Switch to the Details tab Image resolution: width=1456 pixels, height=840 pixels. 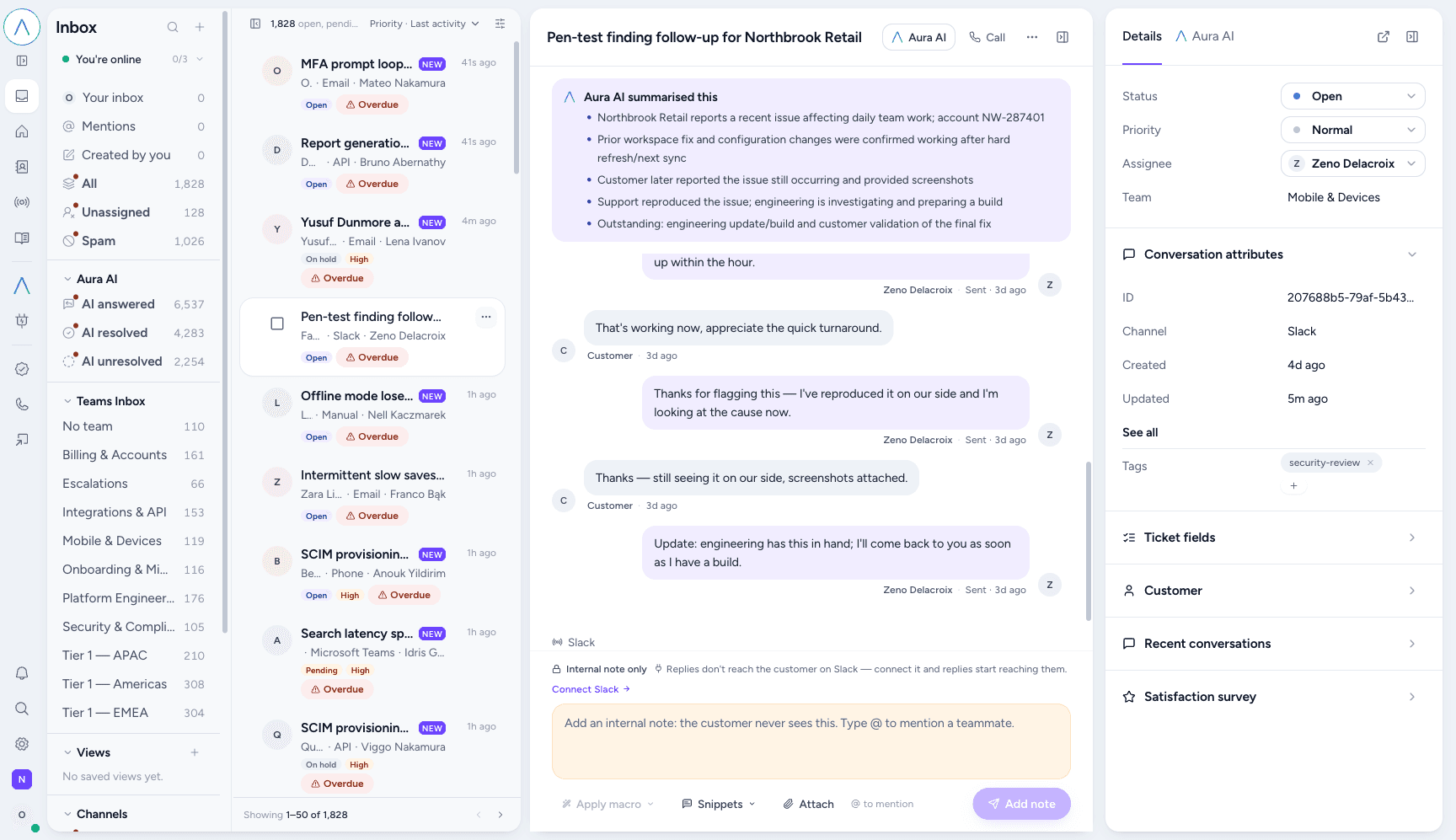[x=1142, y=36]
